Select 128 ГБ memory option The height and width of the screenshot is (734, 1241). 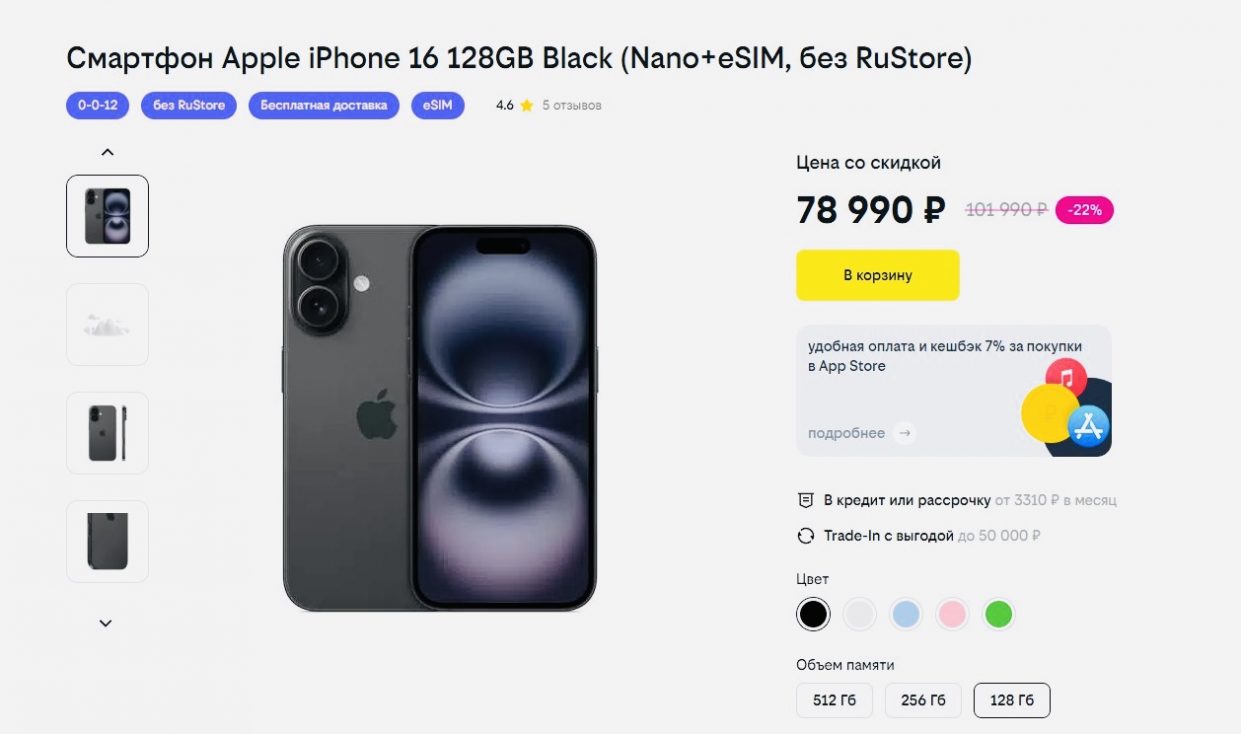1012,700
